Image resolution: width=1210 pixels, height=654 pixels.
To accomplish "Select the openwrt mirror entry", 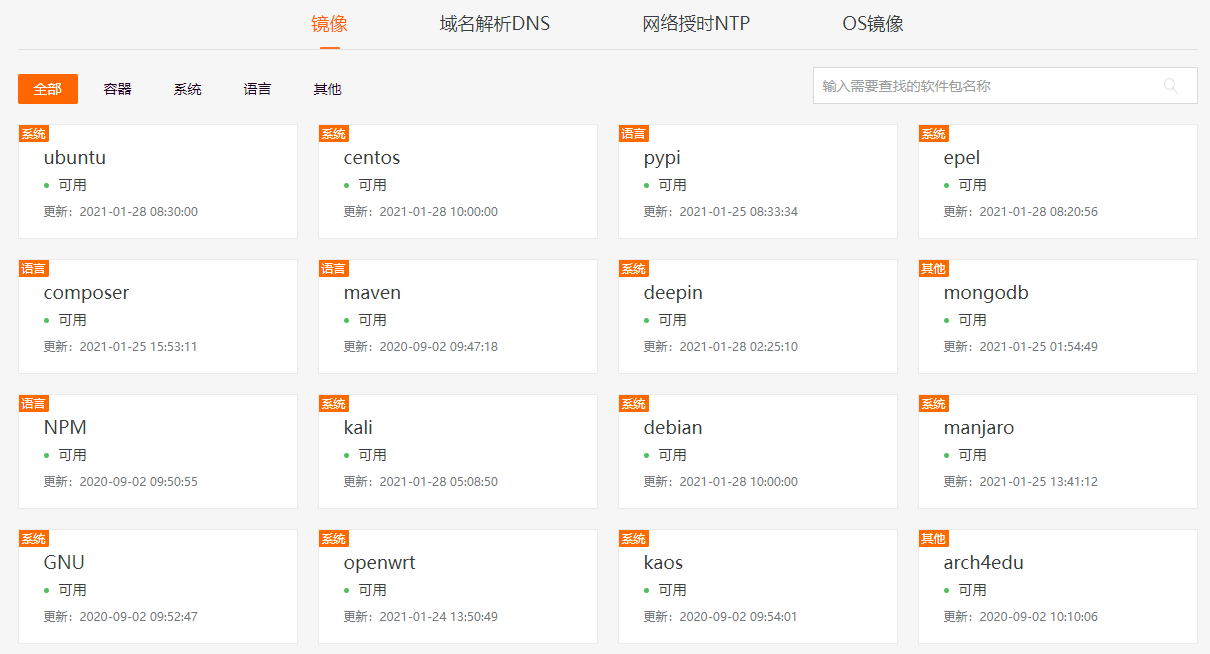I will point(457,585).
